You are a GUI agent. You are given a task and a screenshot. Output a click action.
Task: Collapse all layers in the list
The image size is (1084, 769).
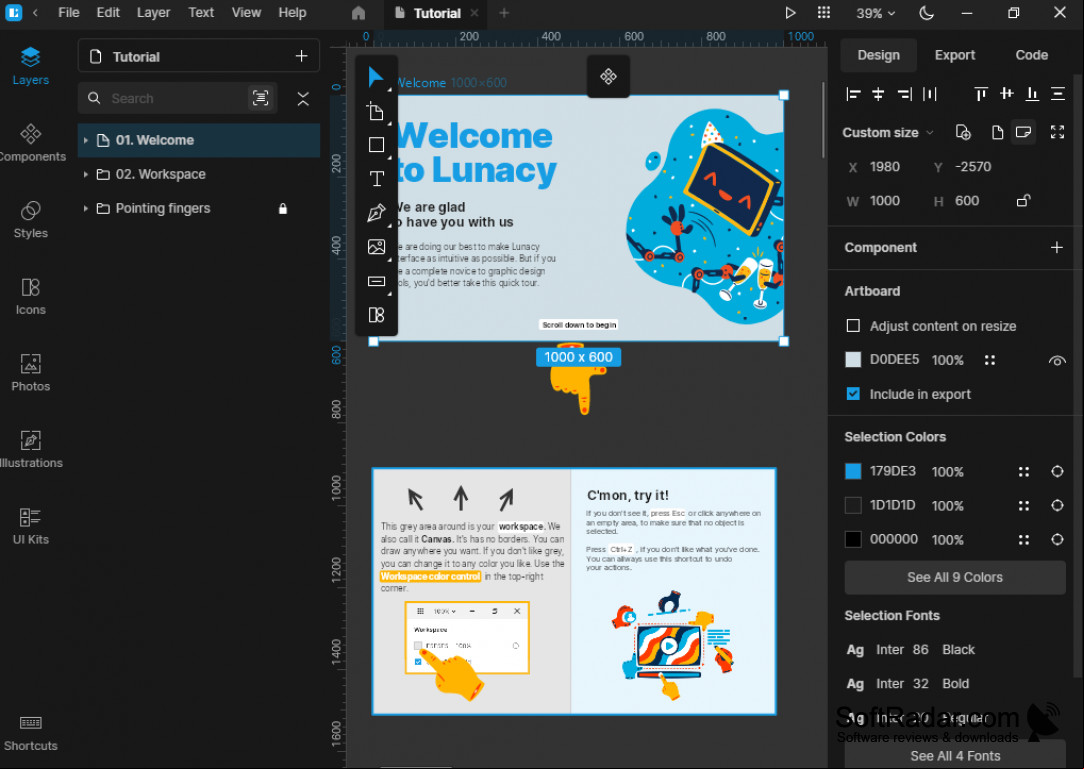click(x=303, y=98)
